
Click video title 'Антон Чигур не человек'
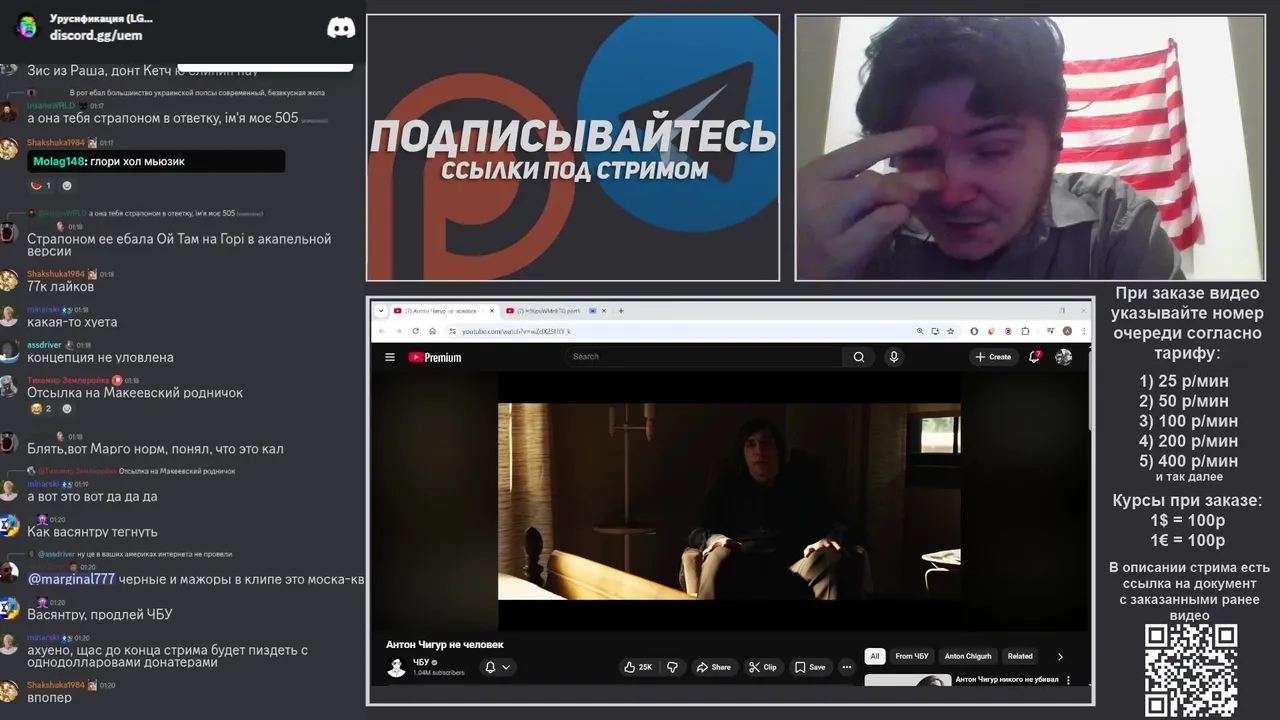click(x=445, y=645)
